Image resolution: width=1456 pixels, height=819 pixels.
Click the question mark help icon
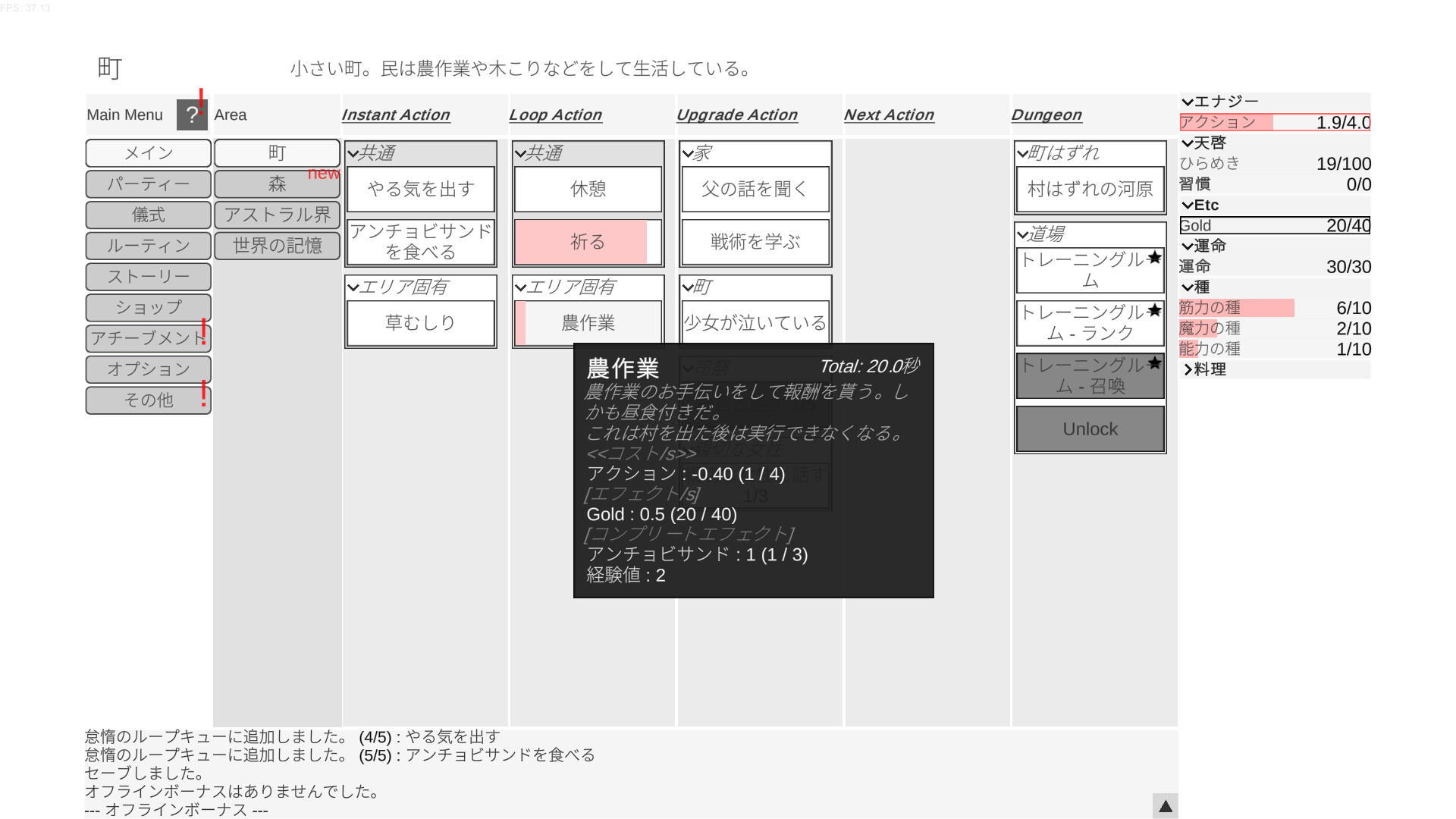click(x=191, y=115)
